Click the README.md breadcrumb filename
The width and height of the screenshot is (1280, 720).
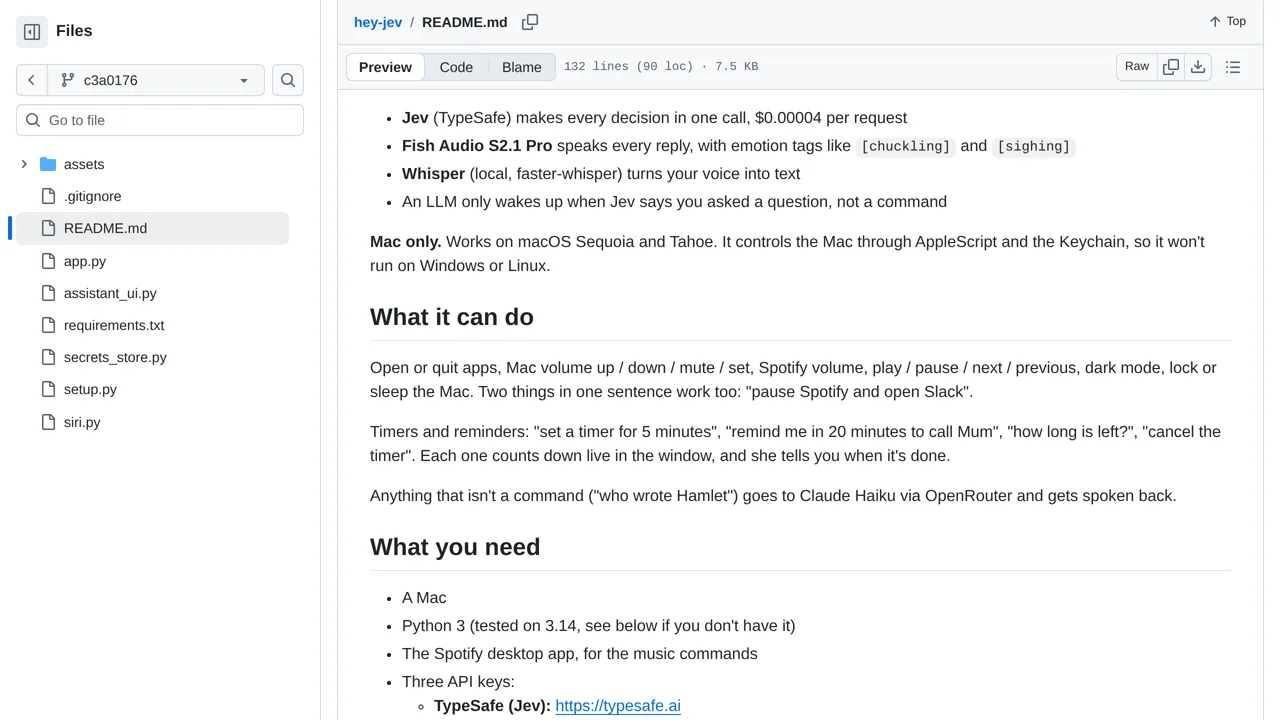(465, 22)
